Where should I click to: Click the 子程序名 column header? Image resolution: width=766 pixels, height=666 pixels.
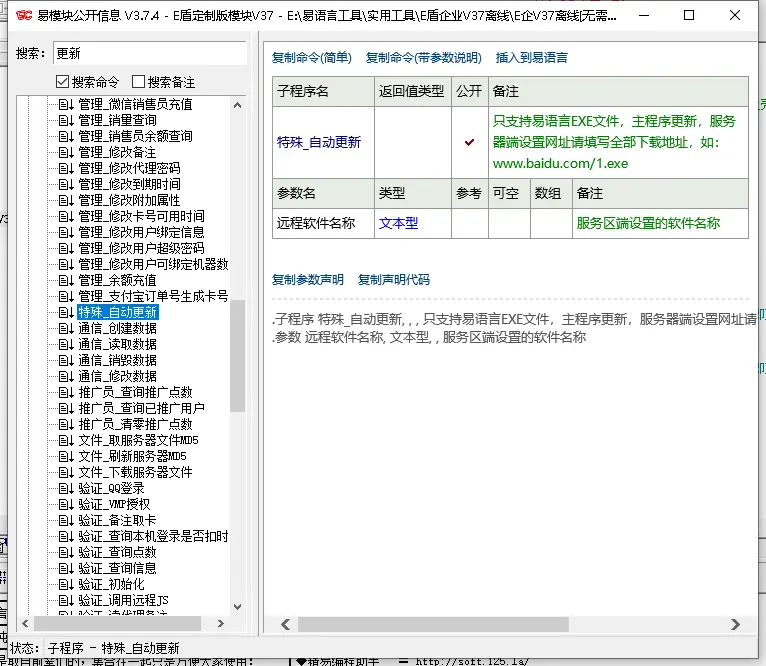[x=323, y=91]
